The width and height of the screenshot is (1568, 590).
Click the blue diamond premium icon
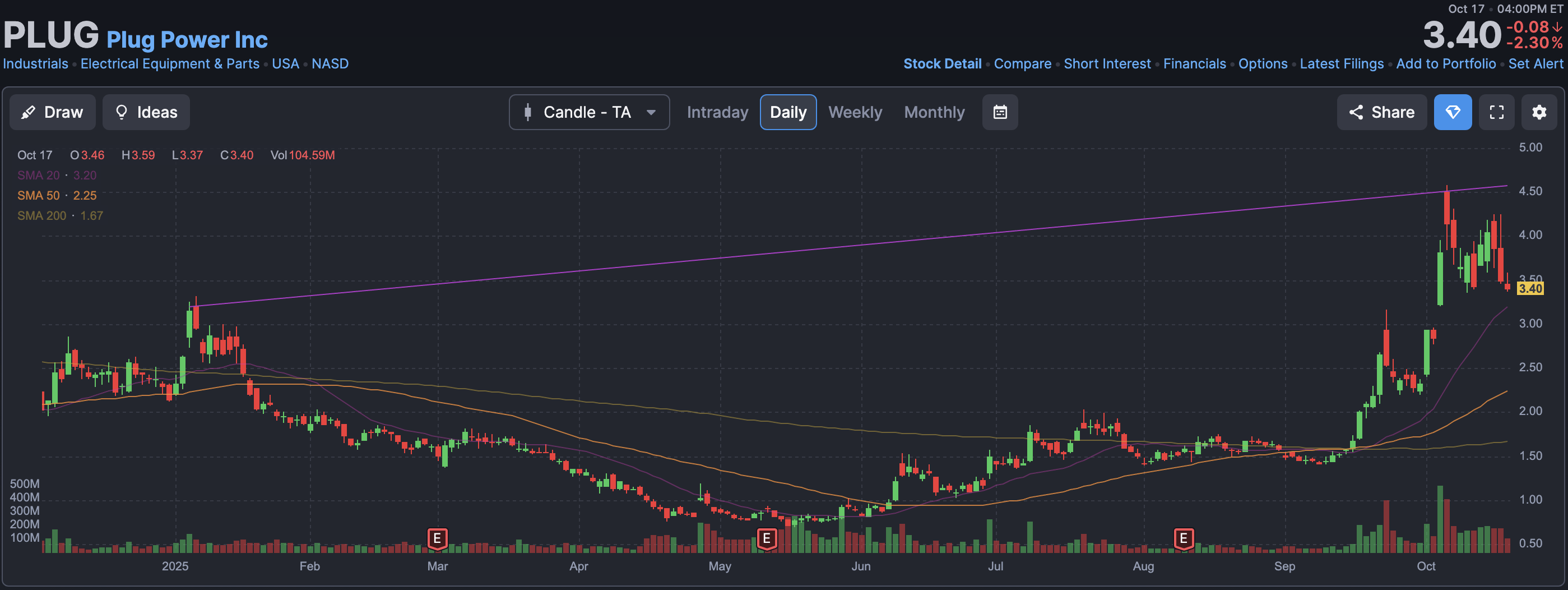pyautogui.click(x=1453, y=112)
